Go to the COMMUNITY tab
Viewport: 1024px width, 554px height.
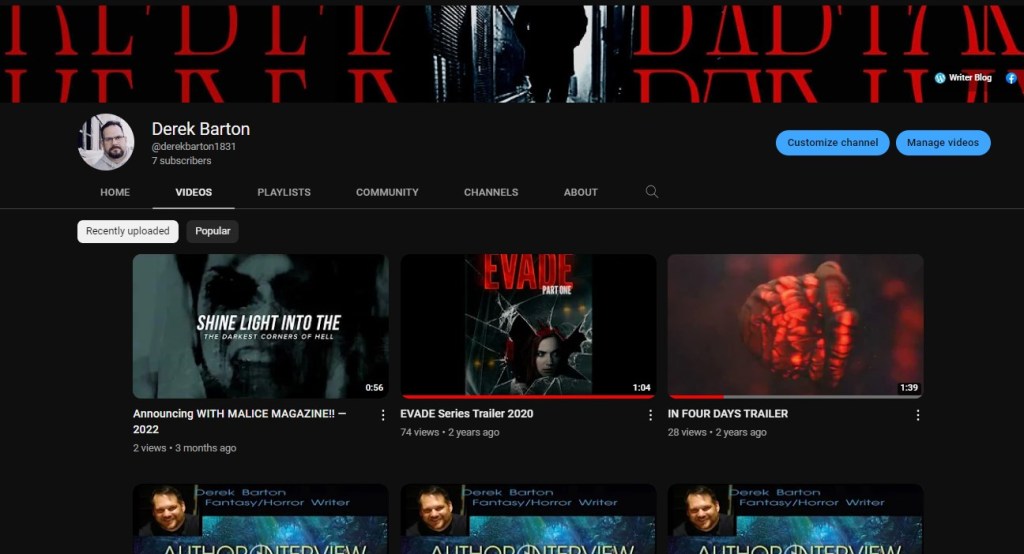pyautogui.click(x=387, y=192)
